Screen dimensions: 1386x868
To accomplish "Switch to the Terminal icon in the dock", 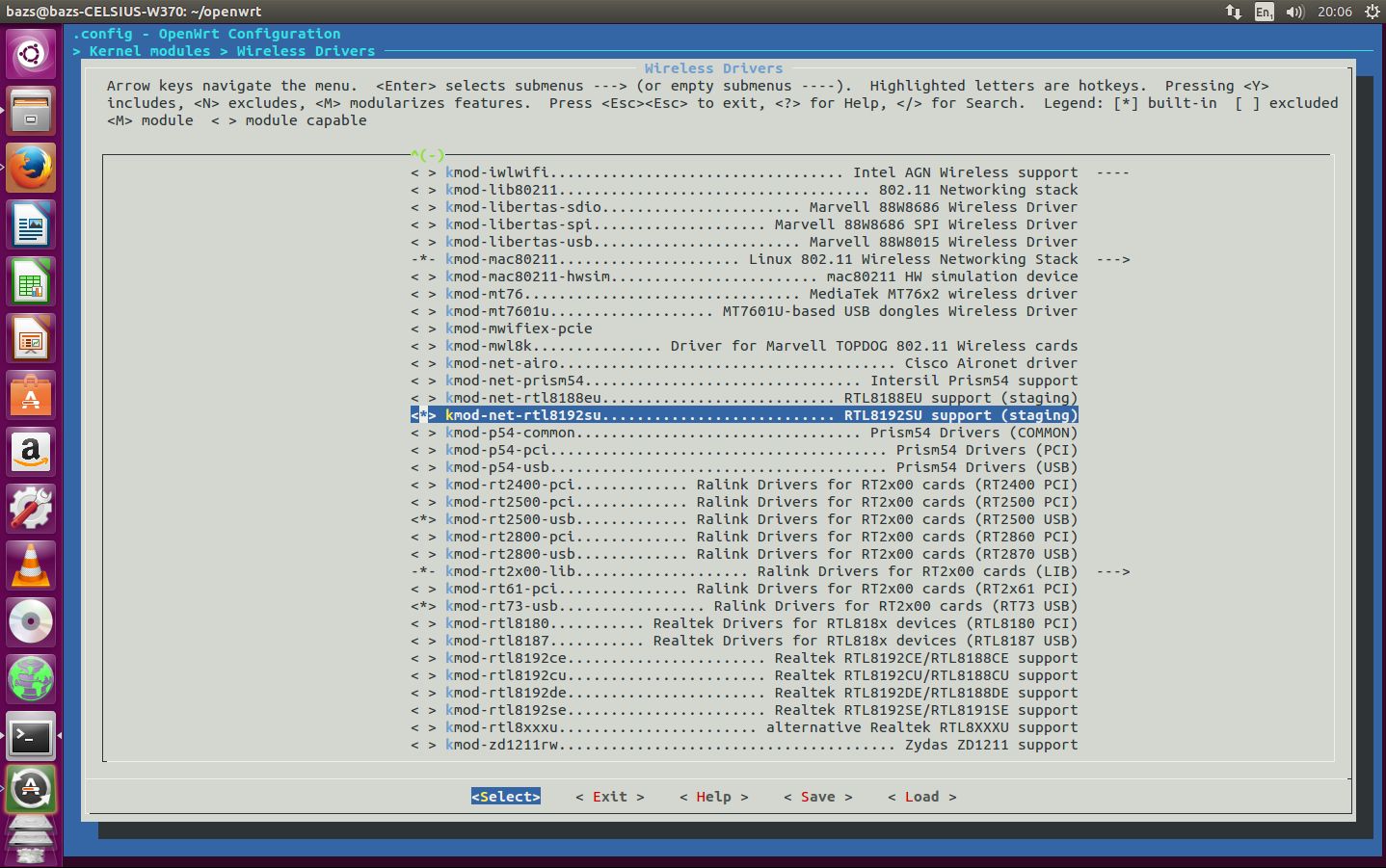I will click(x=31, y=737).
